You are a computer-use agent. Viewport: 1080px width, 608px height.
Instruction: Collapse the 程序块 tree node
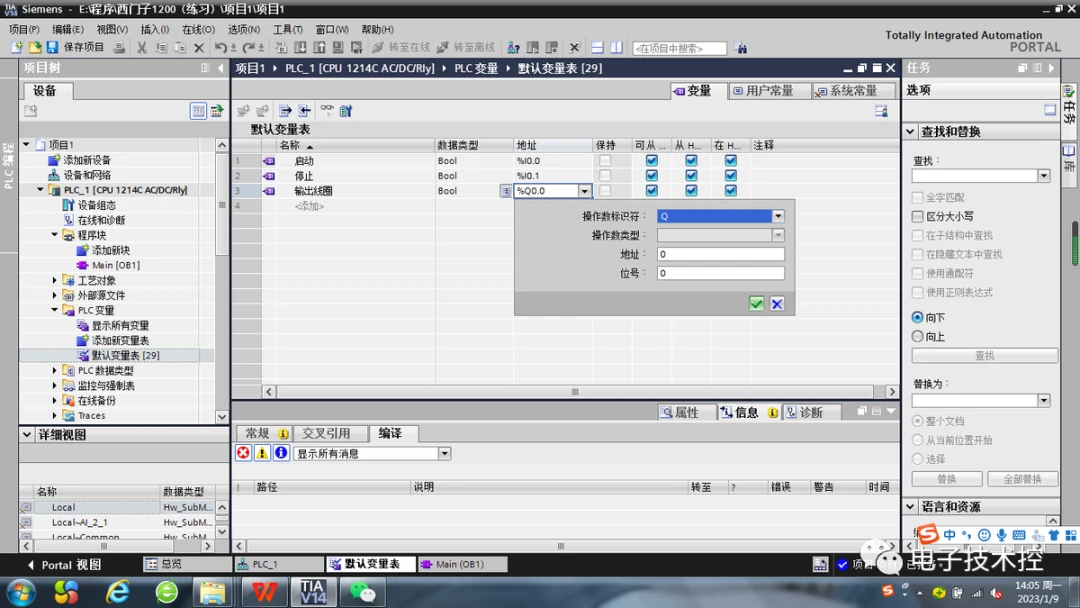[x=54, y=235]
